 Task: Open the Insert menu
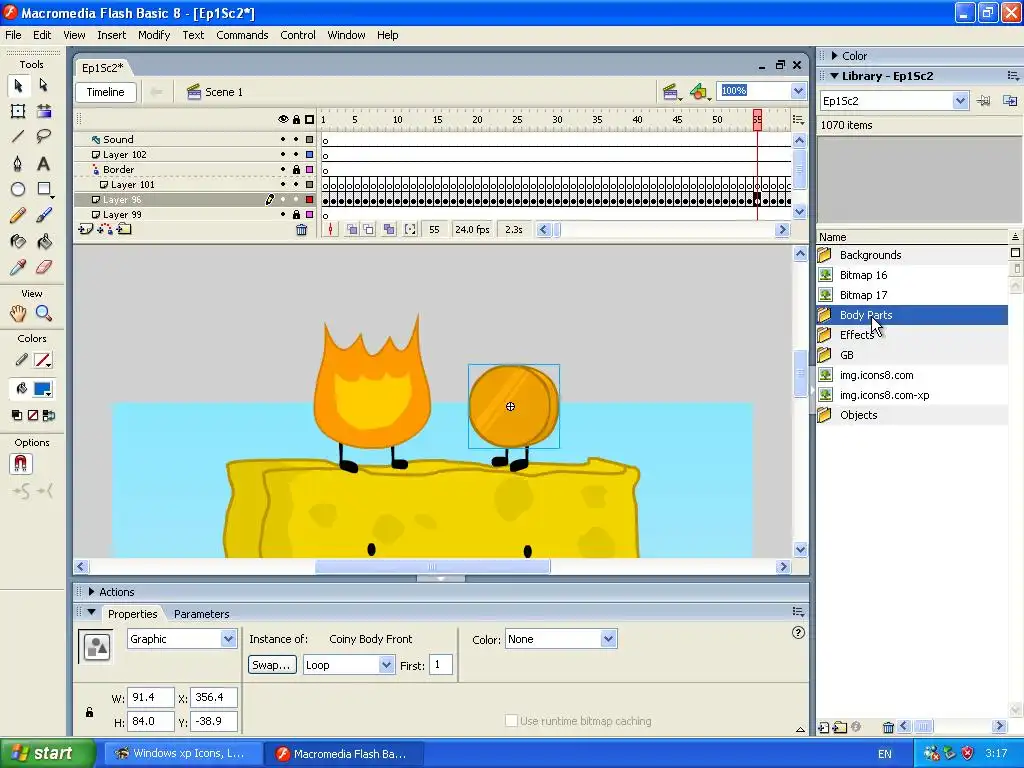pos(112,35)
